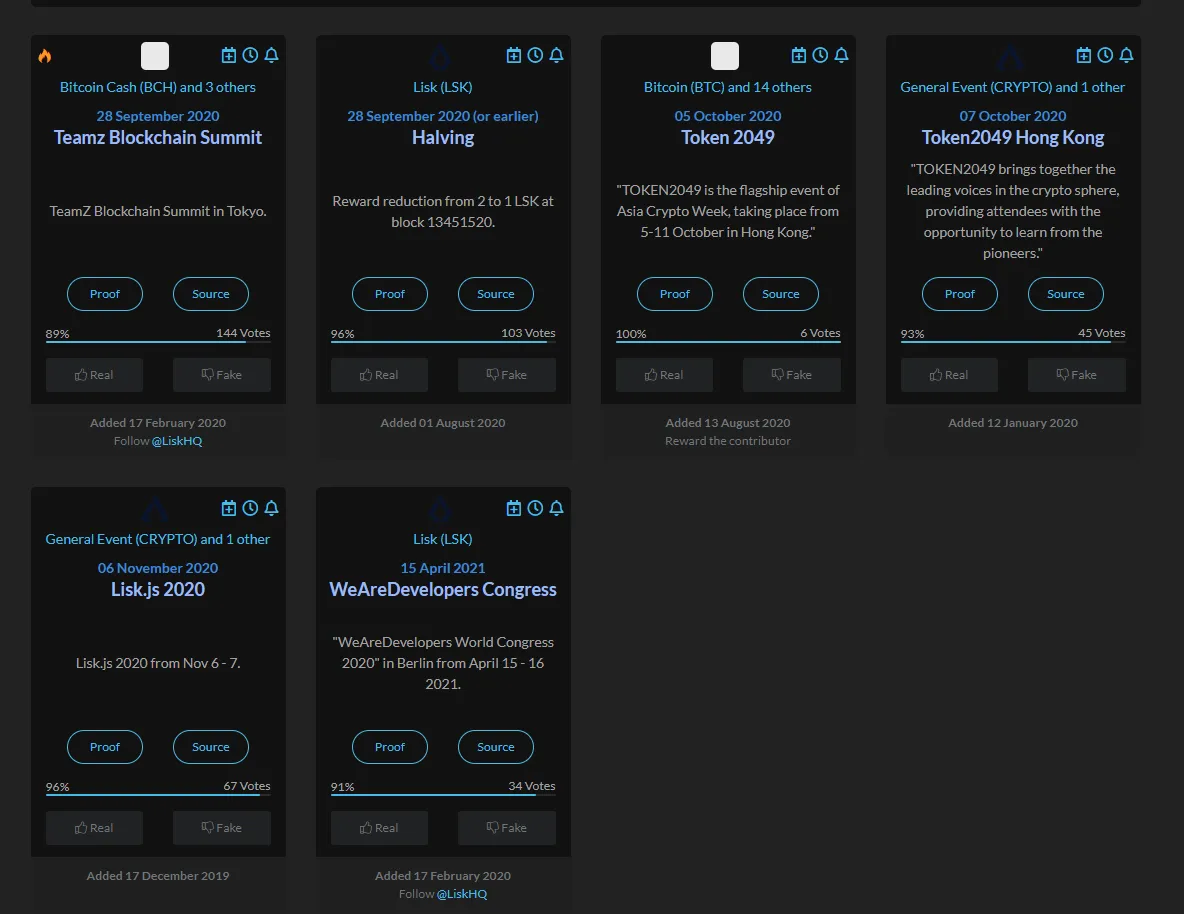Open Source for Teamz Blockchain Summit
The width and height of the screenshot is (1184, 914).
click(x=211, y=294)
